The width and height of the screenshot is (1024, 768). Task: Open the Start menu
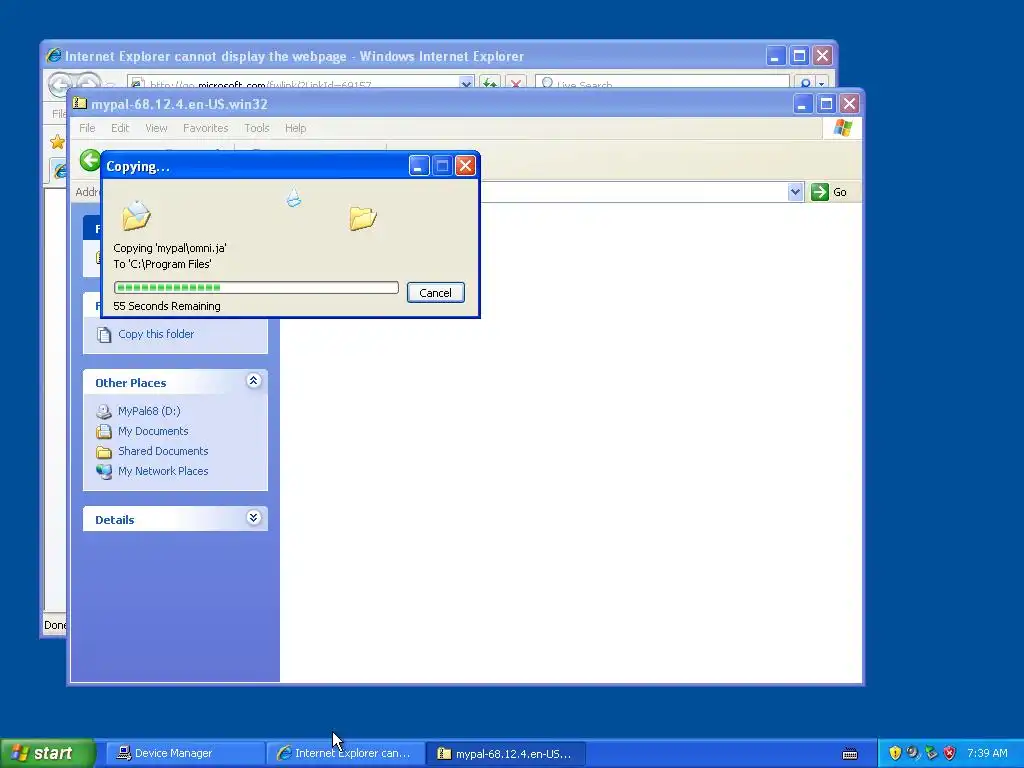[47, 753]
